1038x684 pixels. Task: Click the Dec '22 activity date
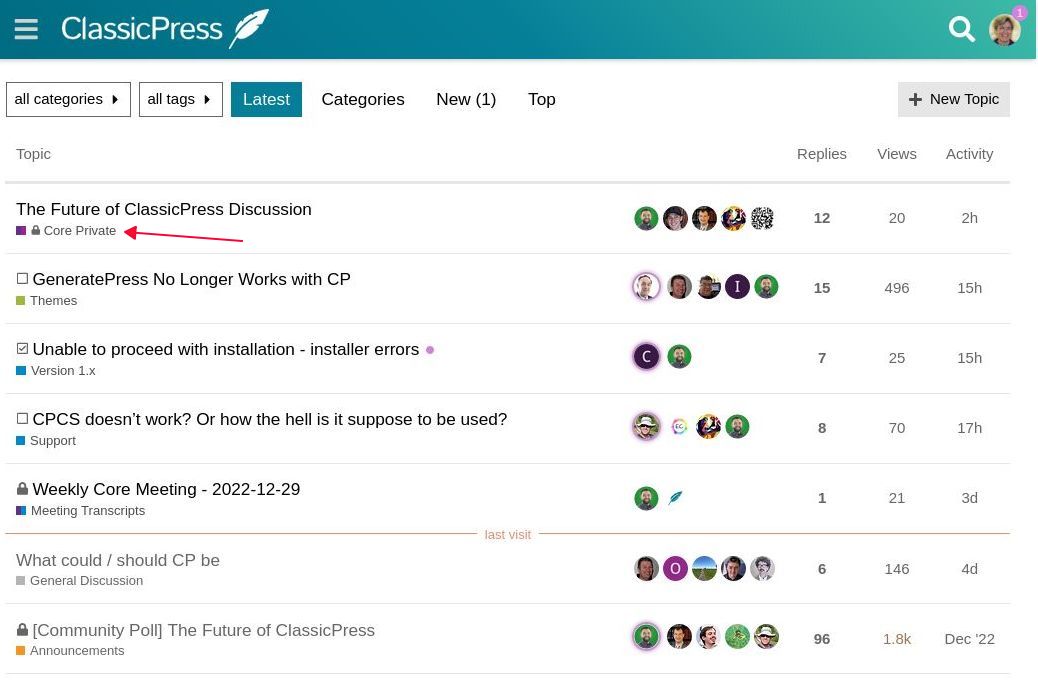click(x=969, y=639)
